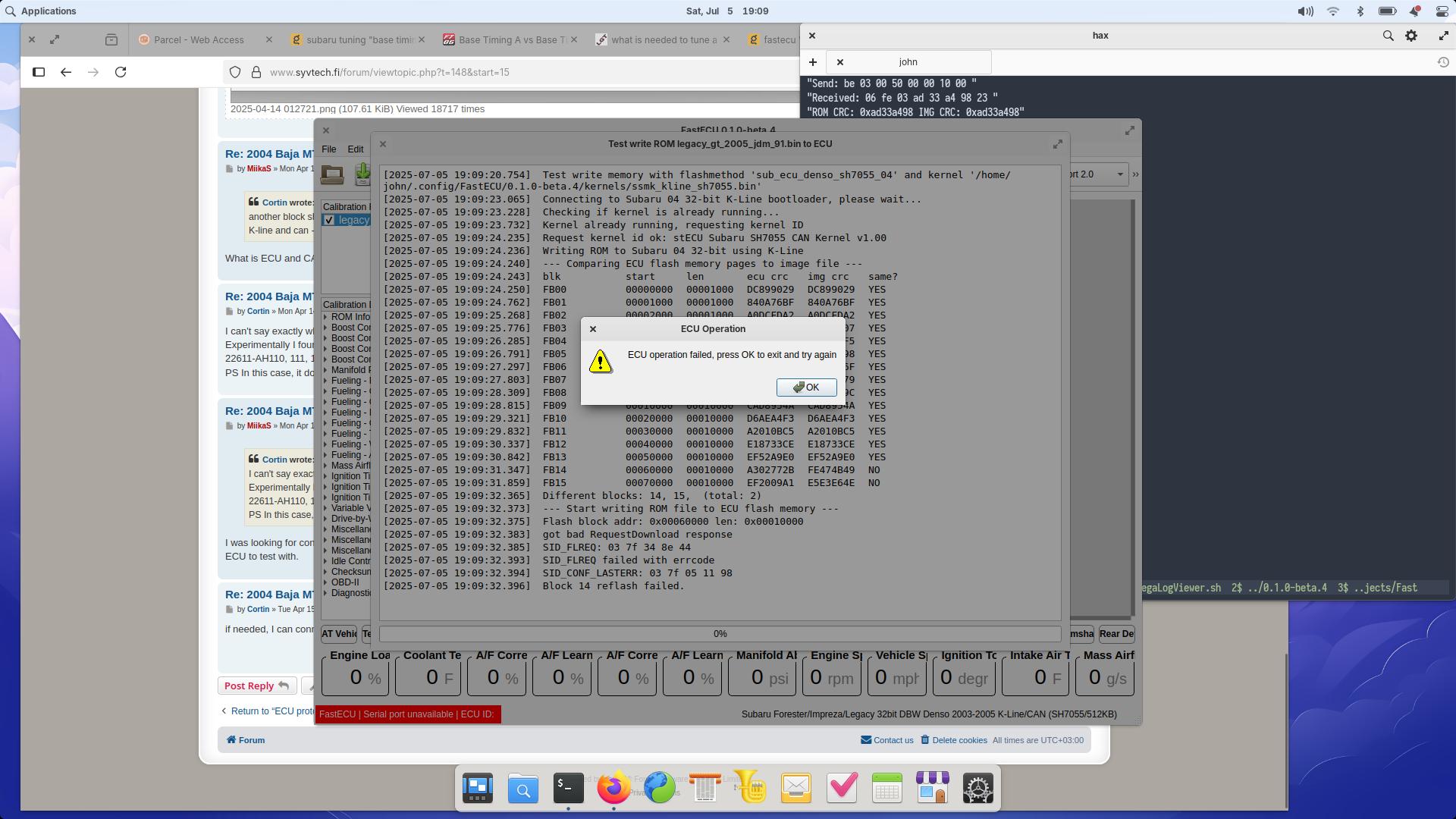Click the warning triangle icon in the dialog
Screen dimensions: 1456x819
point(600,362)
